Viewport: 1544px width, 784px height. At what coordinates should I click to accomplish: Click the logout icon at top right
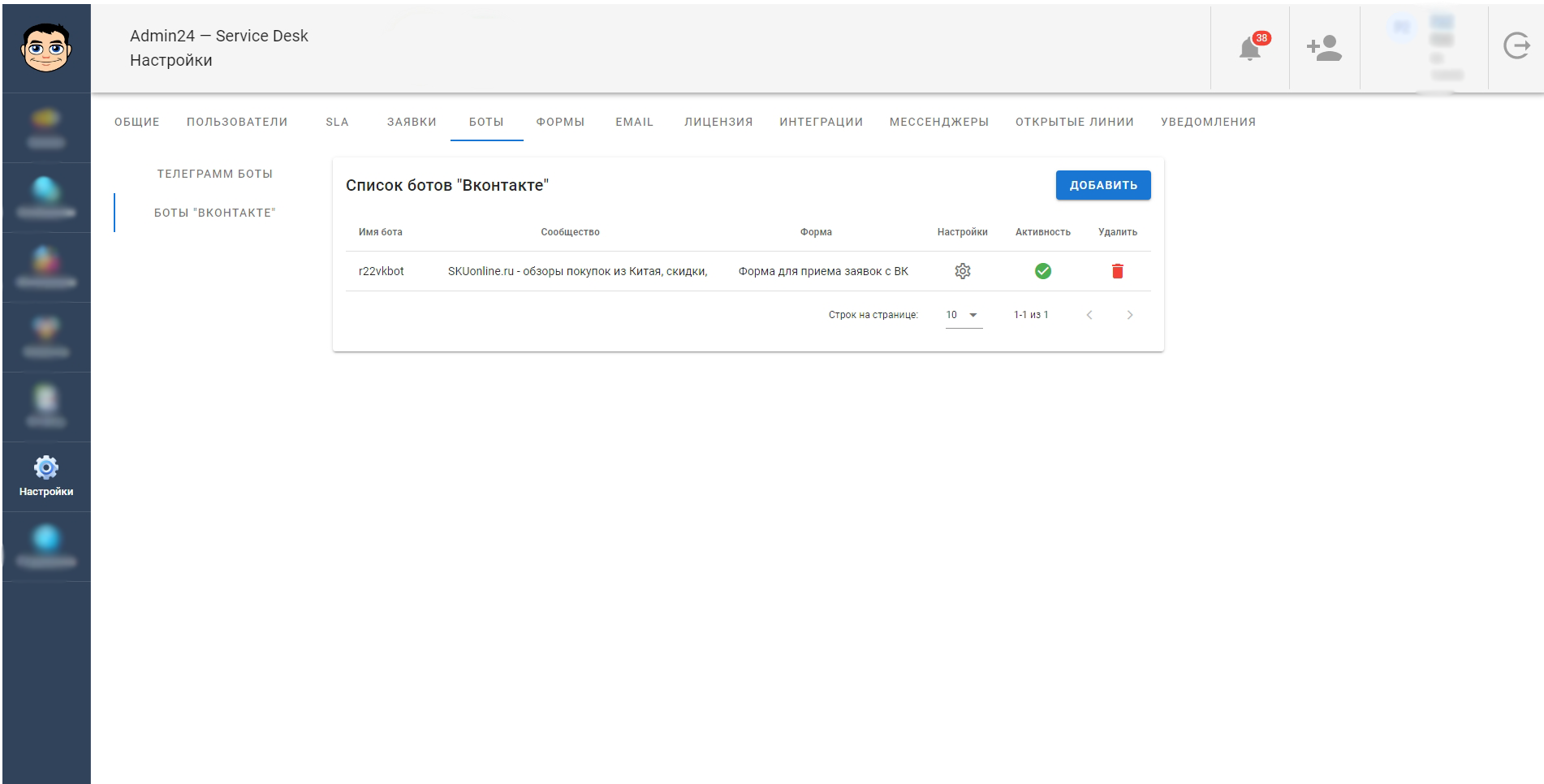(1516, 46)
